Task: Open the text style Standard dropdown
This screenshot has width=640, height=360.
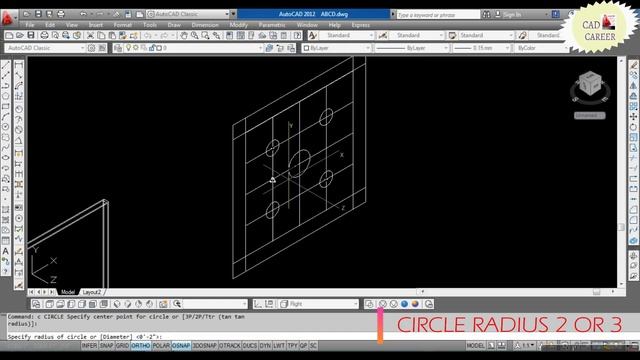Action: click(x=346, y=36)
